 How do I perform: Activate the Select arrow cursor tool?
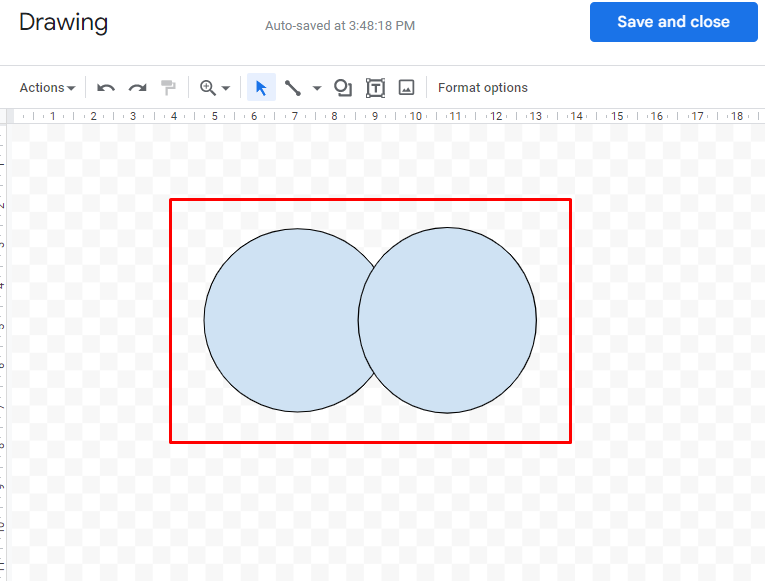pyautogui.click(x=262, y=88)
